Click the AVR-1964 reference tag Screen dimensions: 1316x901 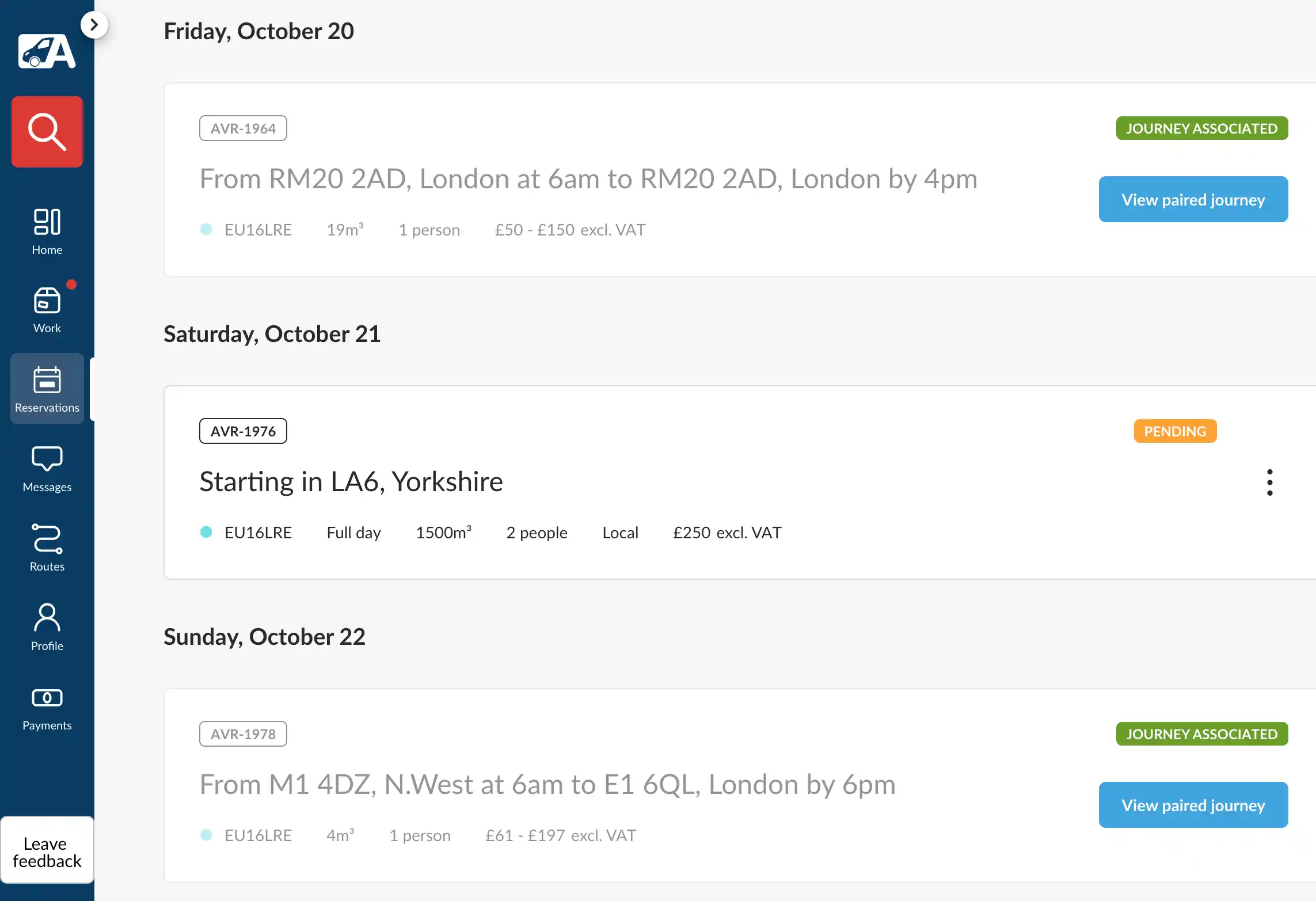pyautogui.click(x=243, y=128)
